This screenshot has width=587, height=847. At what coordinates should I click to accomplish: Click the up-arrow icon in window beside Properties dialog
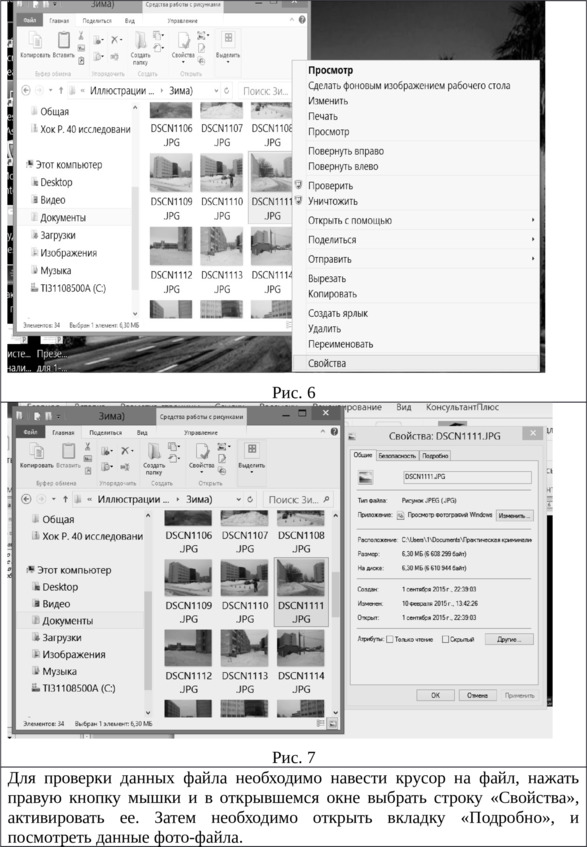pyautogui.click(x=65, y=499)
